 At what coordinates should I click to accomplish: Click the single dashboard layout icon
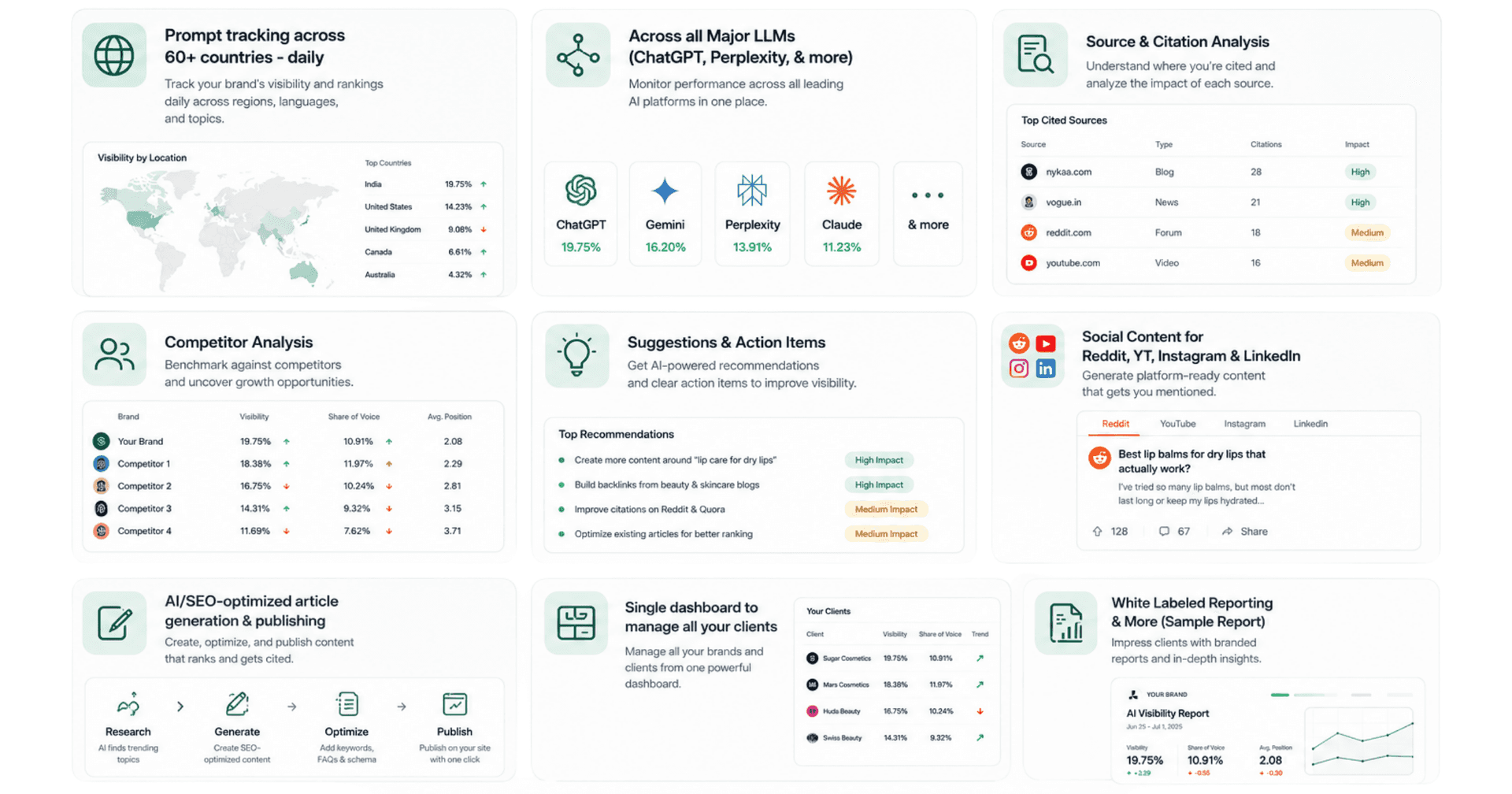tap(576, 623)
